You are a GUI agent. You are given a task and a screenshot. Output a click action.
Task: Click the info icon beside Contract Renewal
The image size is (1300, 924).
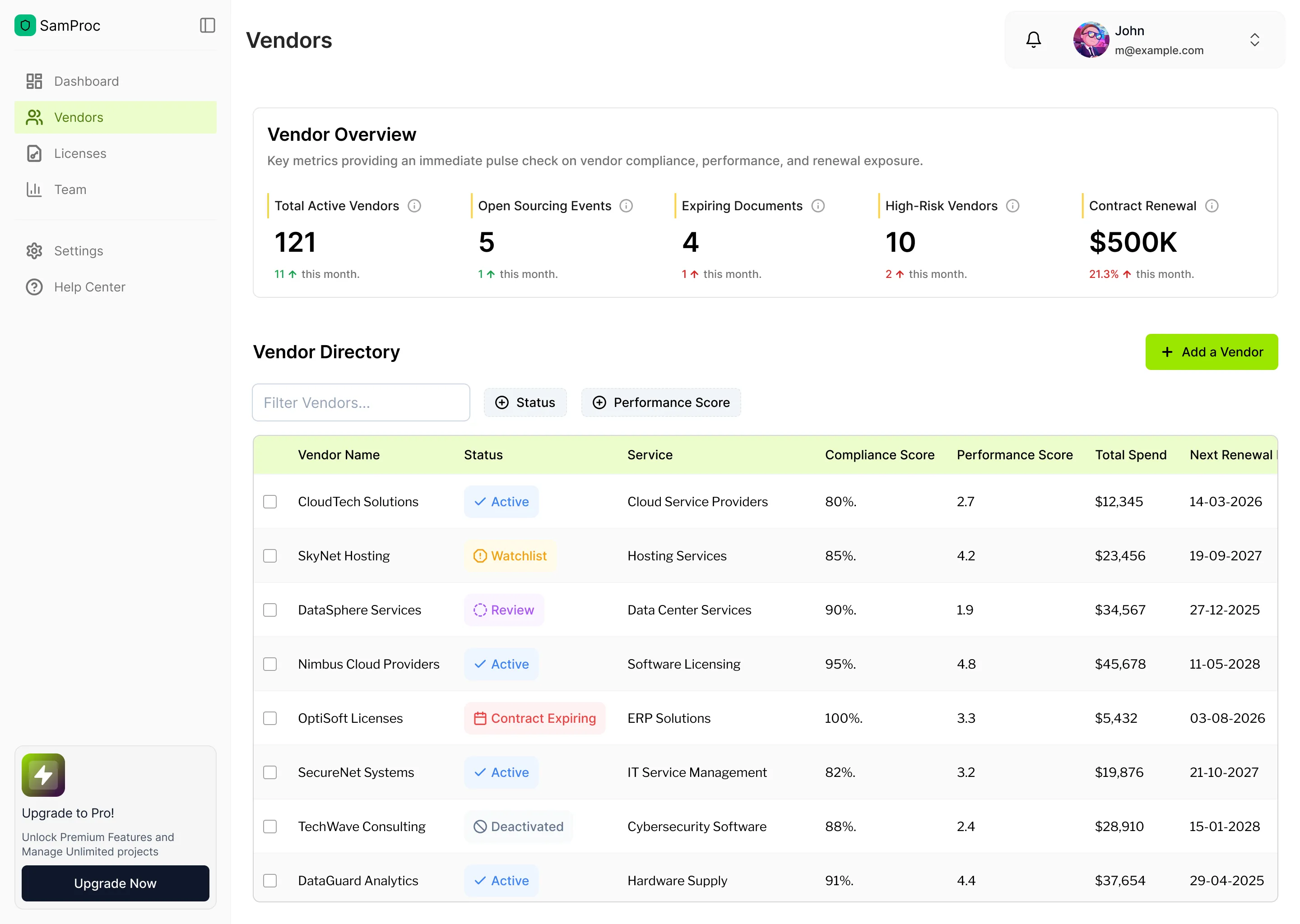(1212, 206)
